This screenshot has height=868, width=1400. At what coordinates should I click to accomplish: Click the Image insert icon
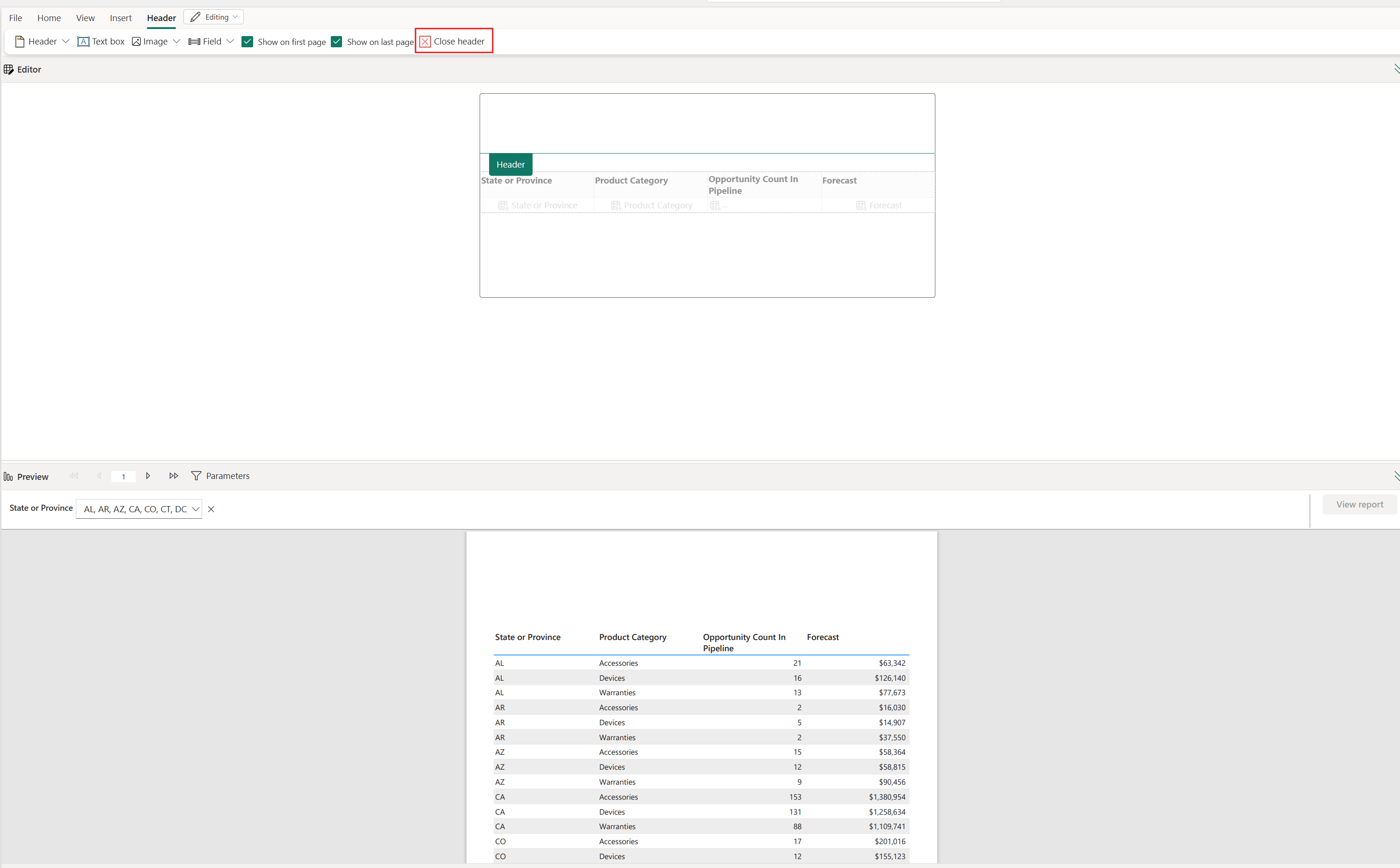(x=136, y=41)
